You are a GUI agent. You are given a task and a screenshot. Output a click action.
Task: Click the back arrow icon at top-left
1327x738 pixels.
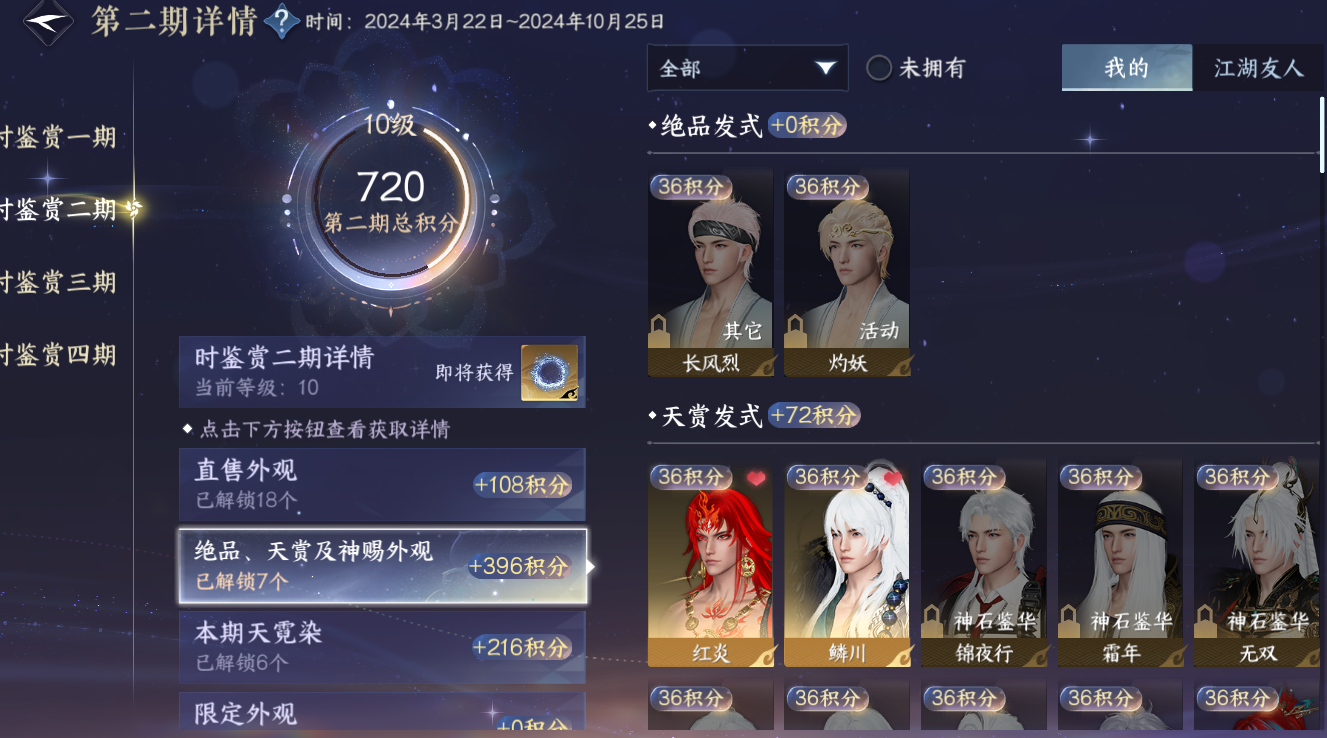pos(48,21)
